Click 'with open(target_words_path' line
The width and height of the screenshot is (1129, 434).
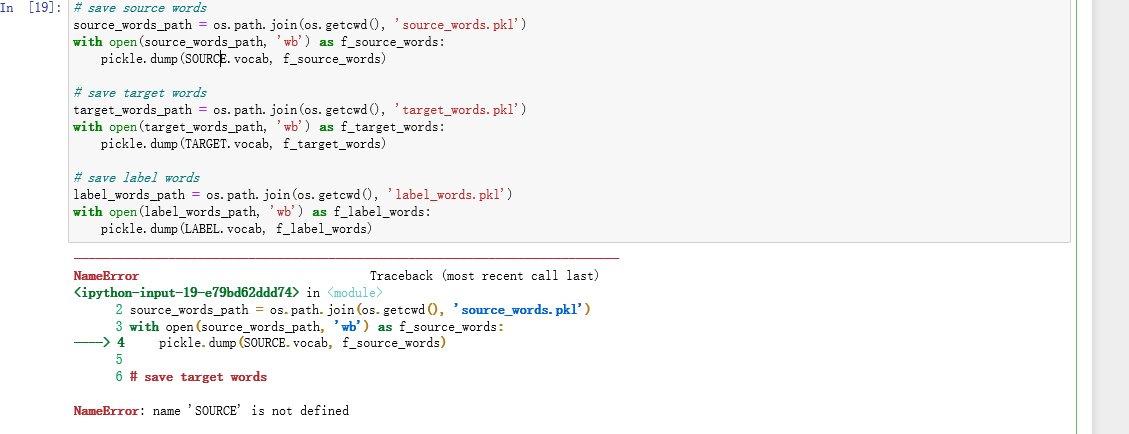coord(259,127)
